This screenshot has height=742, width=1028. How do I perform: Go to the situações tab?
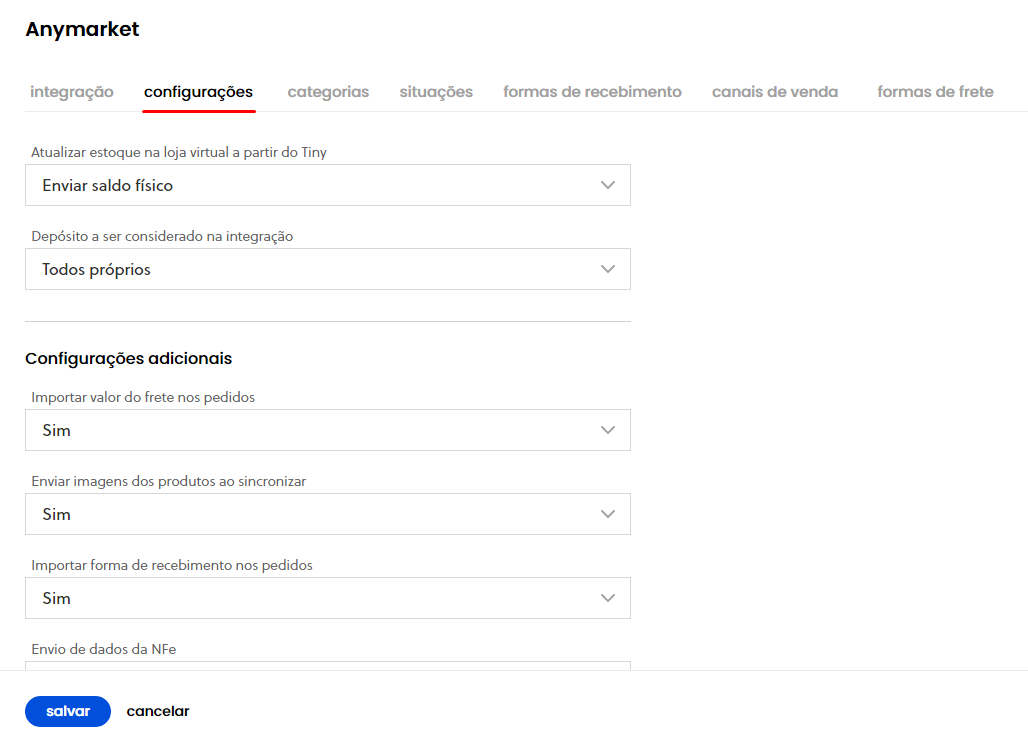[436, 92]
